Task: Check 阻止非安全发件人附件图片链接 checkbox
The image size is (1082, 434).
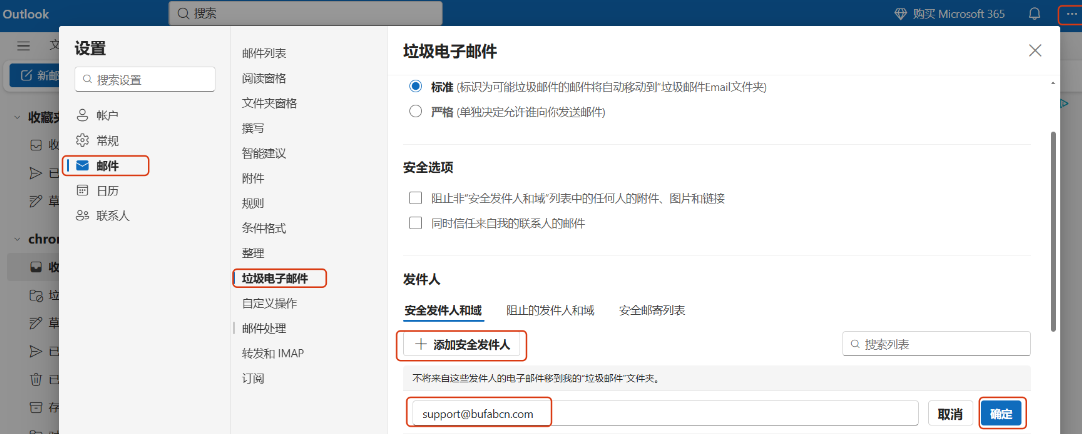Action: 415,198
